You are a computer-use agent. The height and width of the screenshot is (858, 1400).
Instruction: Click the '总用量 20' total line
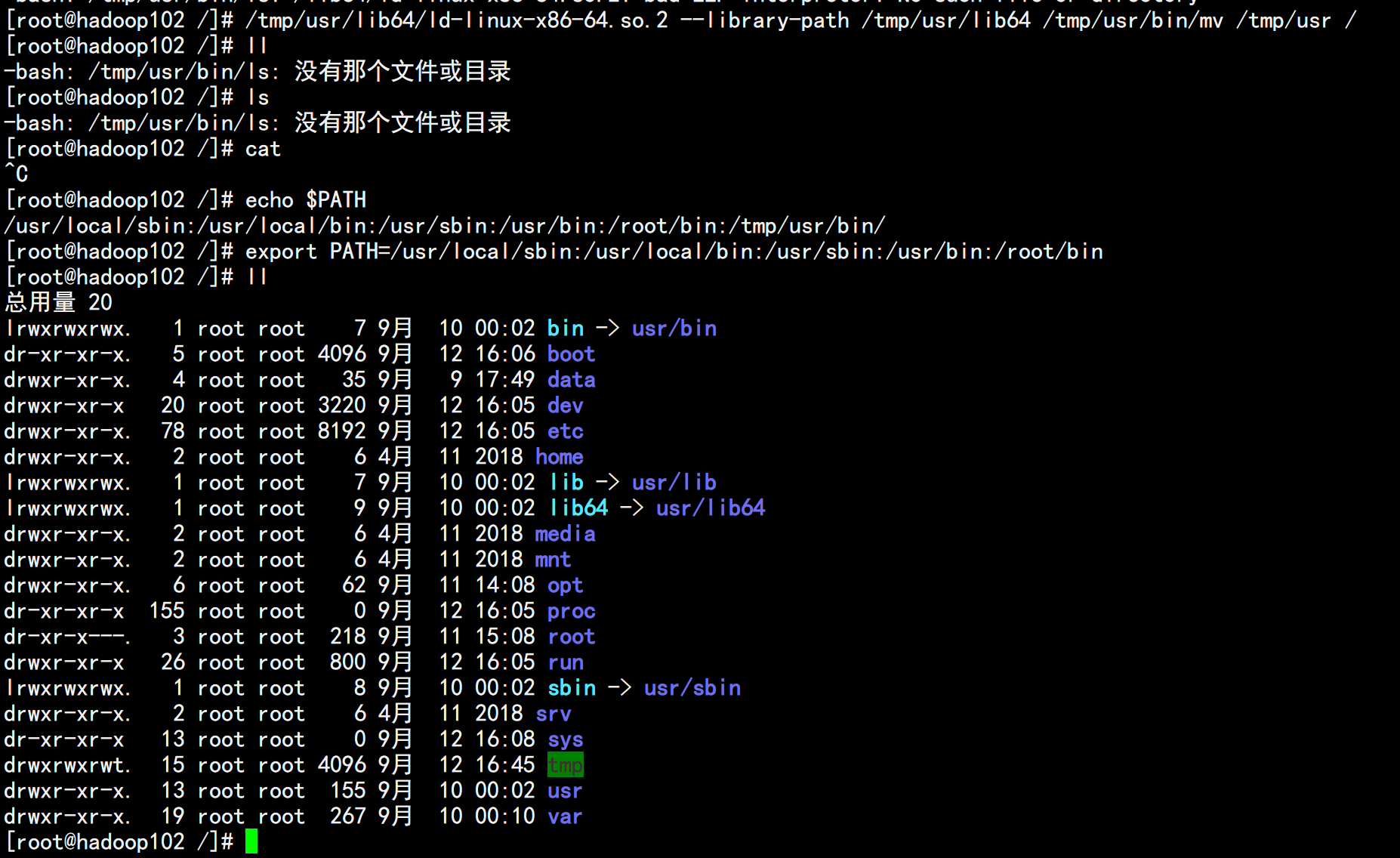pos(58,303)
